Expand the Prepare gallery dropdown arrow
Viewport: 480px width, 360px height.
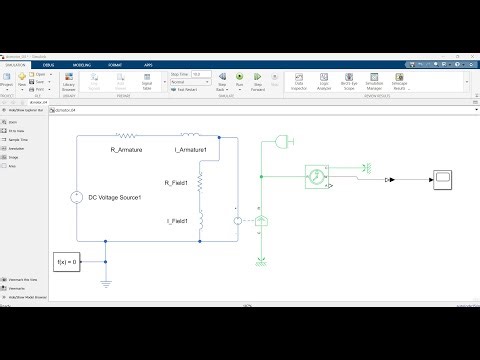pos(164,82)
